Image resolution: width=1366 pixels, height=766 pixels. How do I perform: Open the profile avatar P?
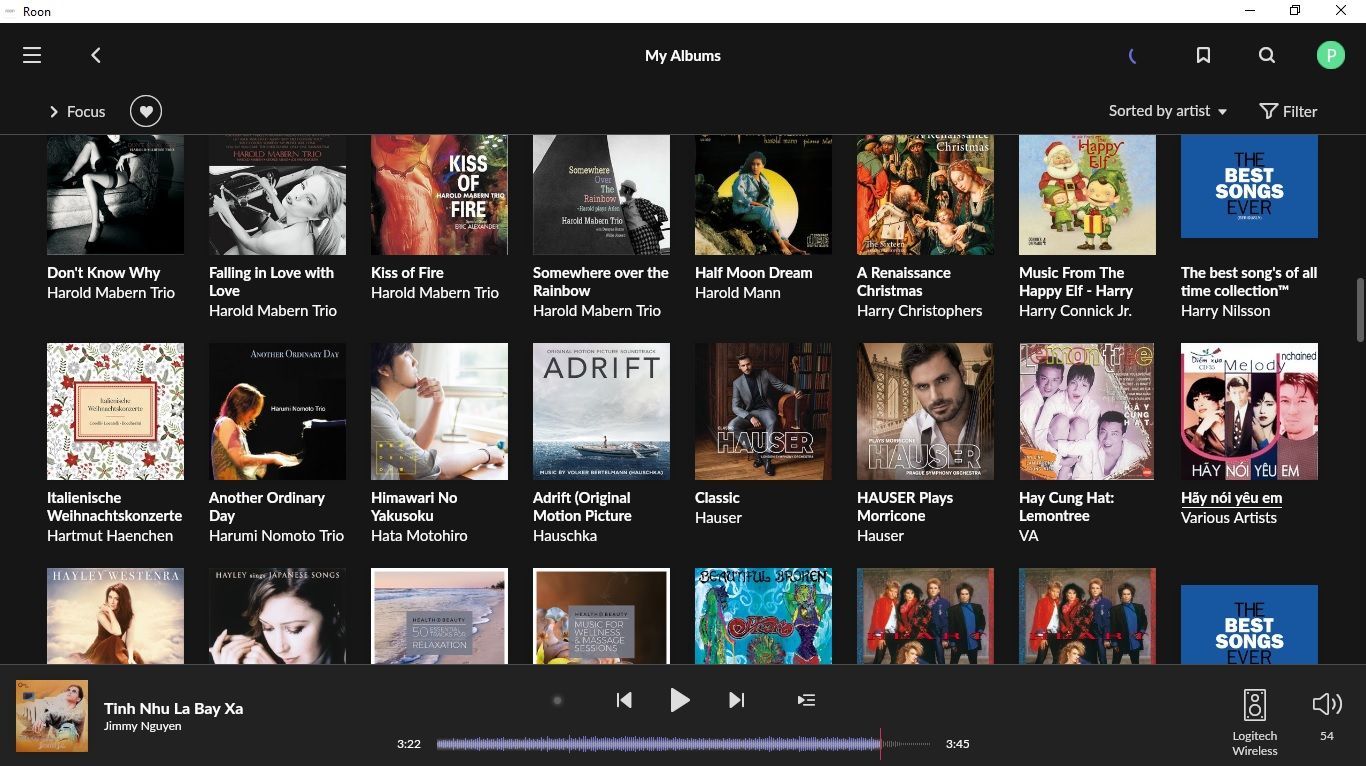coord(1330,56)
